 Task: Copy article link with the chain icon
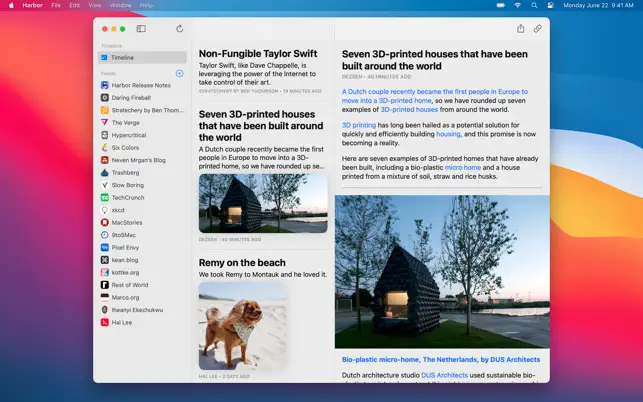[x=537, y=29]
